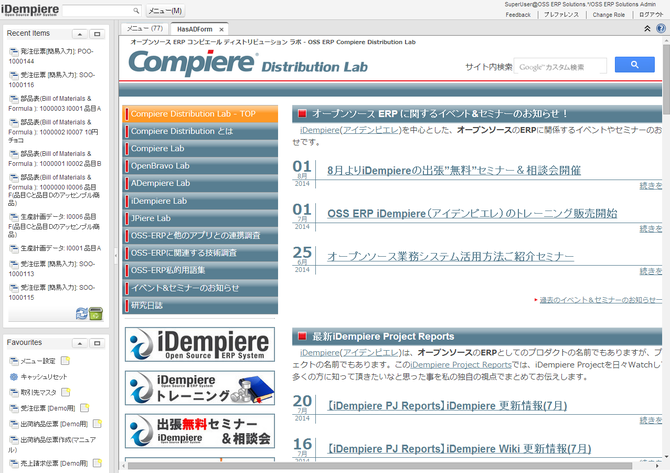670x473 pixels.
Task: Click the Feedback link
Action: (518, 15)
